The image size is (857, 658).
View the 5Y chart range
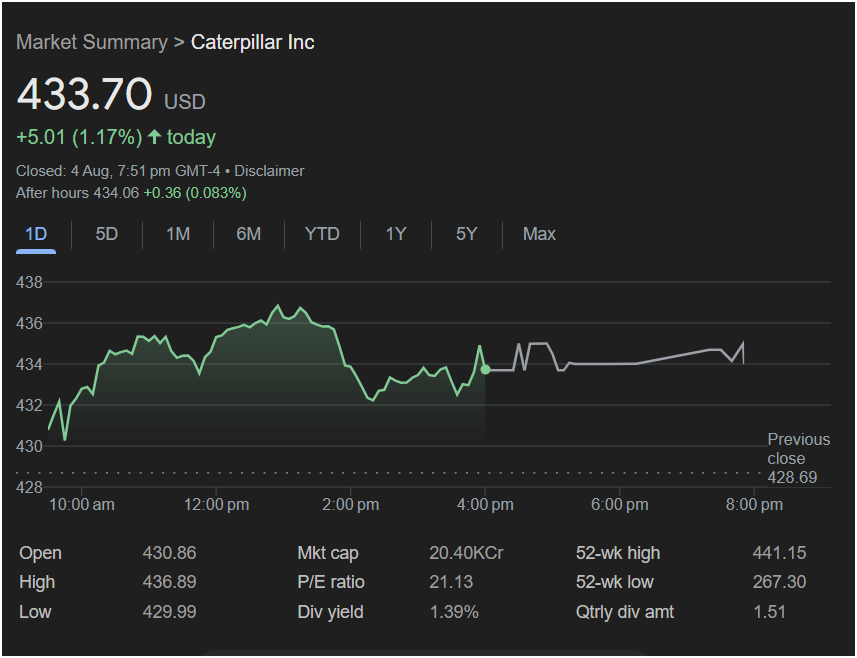(466, 234)
